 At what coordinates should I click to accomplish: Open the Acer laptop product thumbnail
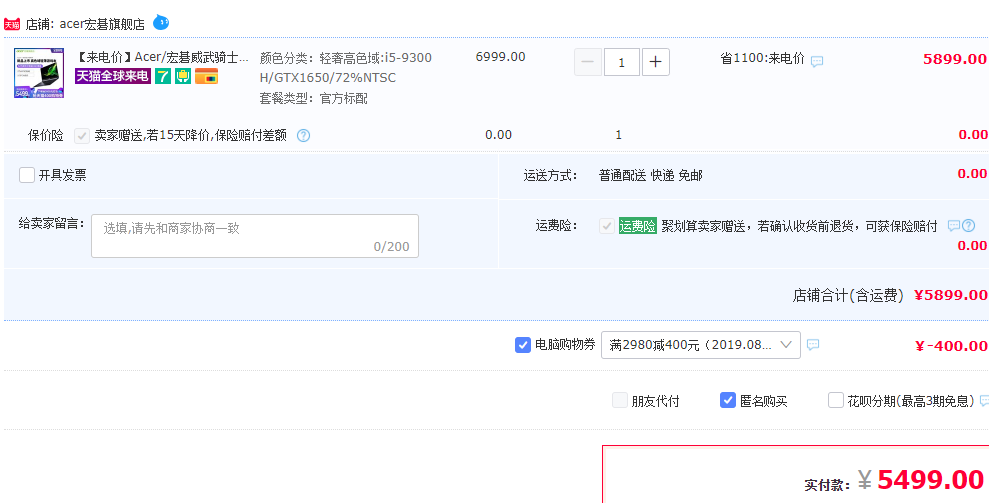pyautogui.click(x=39, y=73)
